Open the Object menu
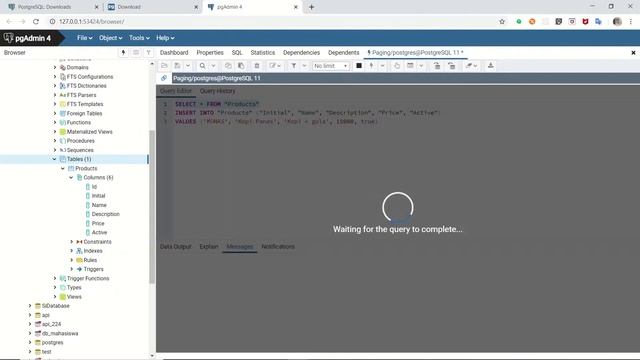Viewport: 640px width, 360px height. click(x=110, y=38)
